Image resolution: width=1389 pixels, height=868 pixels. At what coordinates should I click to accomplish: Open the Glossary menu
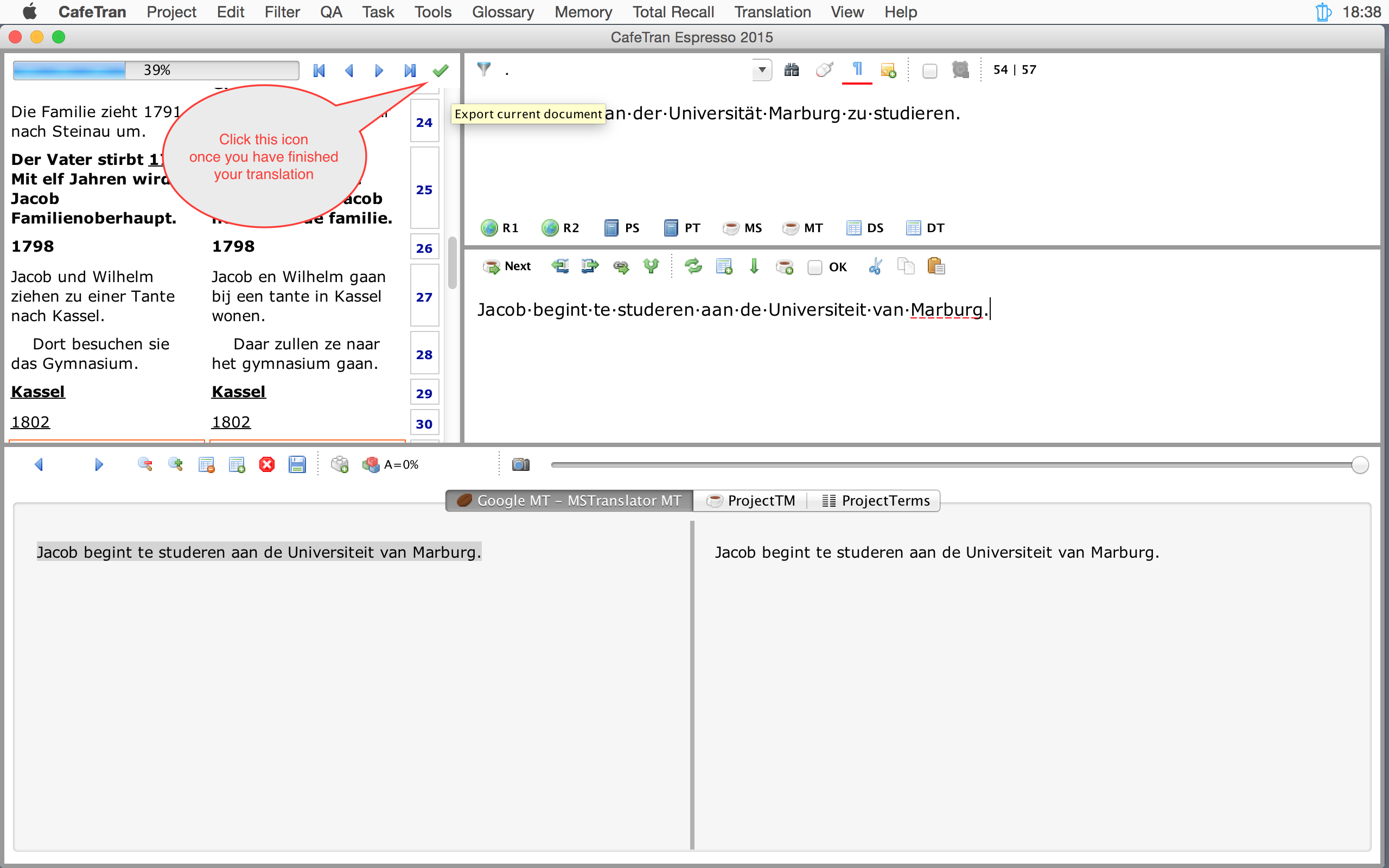coord(503,11)
